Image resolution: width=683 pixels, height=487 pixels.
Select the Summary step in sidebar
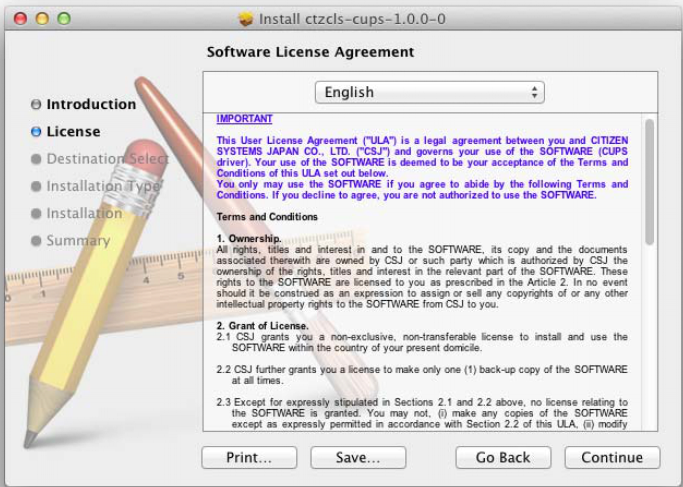click(78, 241)
